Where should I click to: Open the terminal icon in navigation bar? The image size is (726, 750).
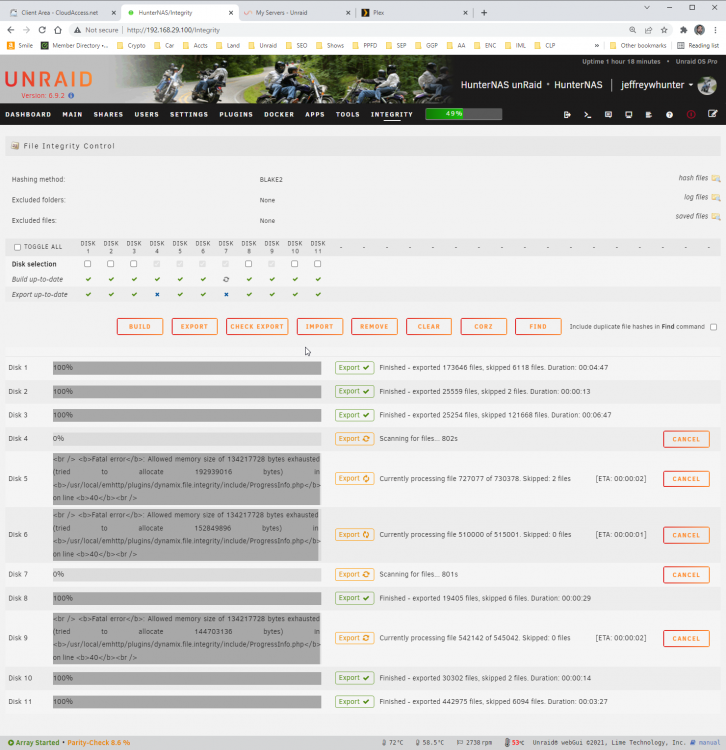(x=587, y=115)
